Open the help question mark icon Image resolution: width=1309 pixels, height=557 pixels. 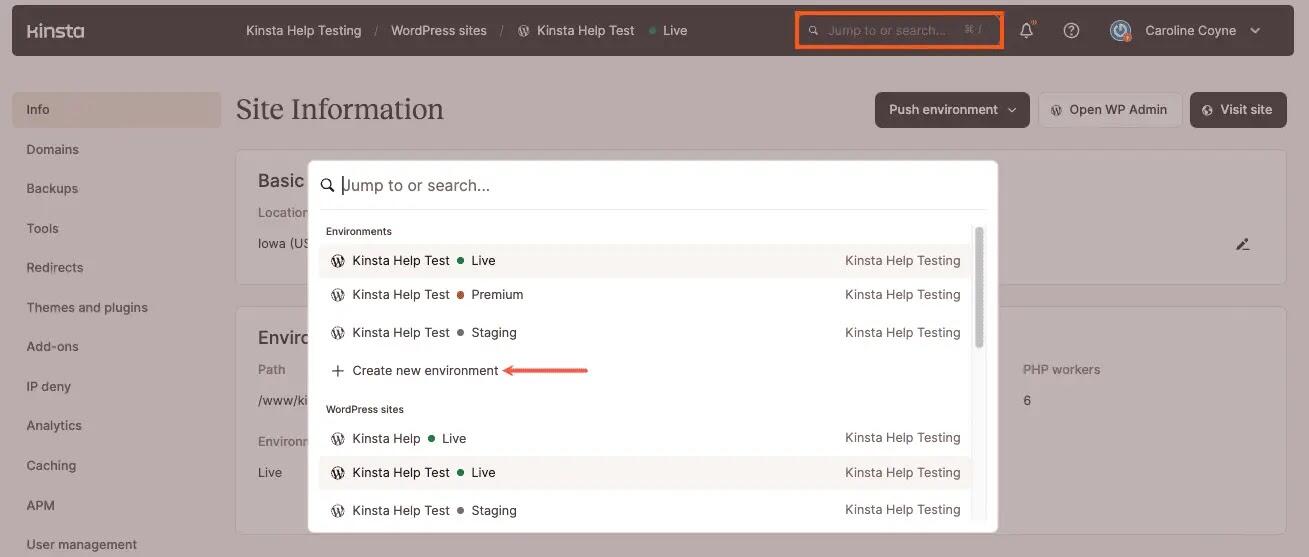pos(1071,31)
